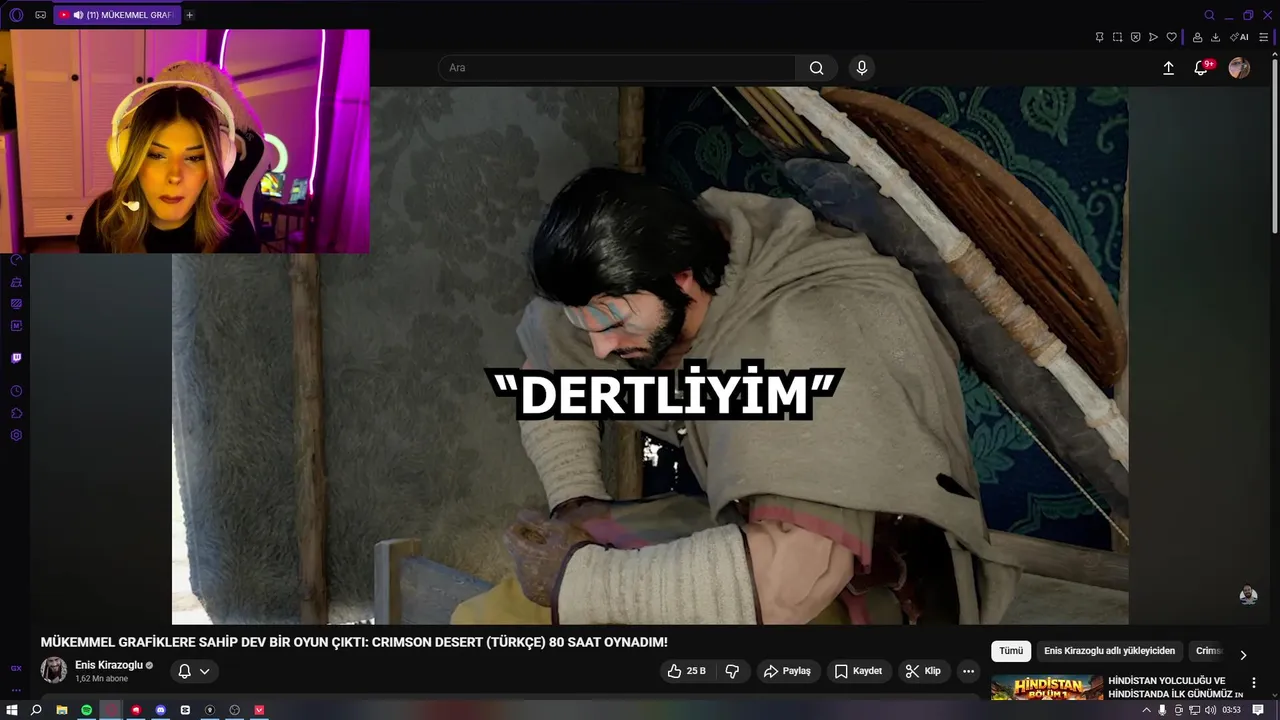Mute the YouTube tab via speaker icon
The height and width of the screenshot is (720, 1280).
(78, 15)
